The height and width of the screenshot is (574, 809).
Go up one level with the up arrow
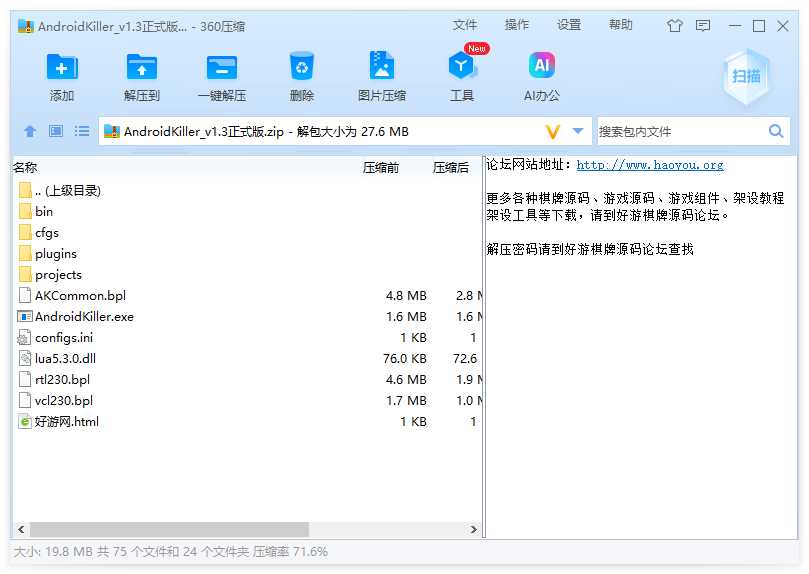(x=30, y=132)
